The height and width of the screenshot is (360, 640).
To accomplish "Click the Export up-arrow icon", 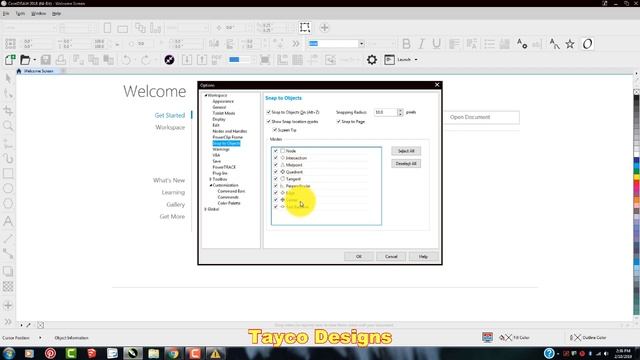I will click(x=202, y=60).
